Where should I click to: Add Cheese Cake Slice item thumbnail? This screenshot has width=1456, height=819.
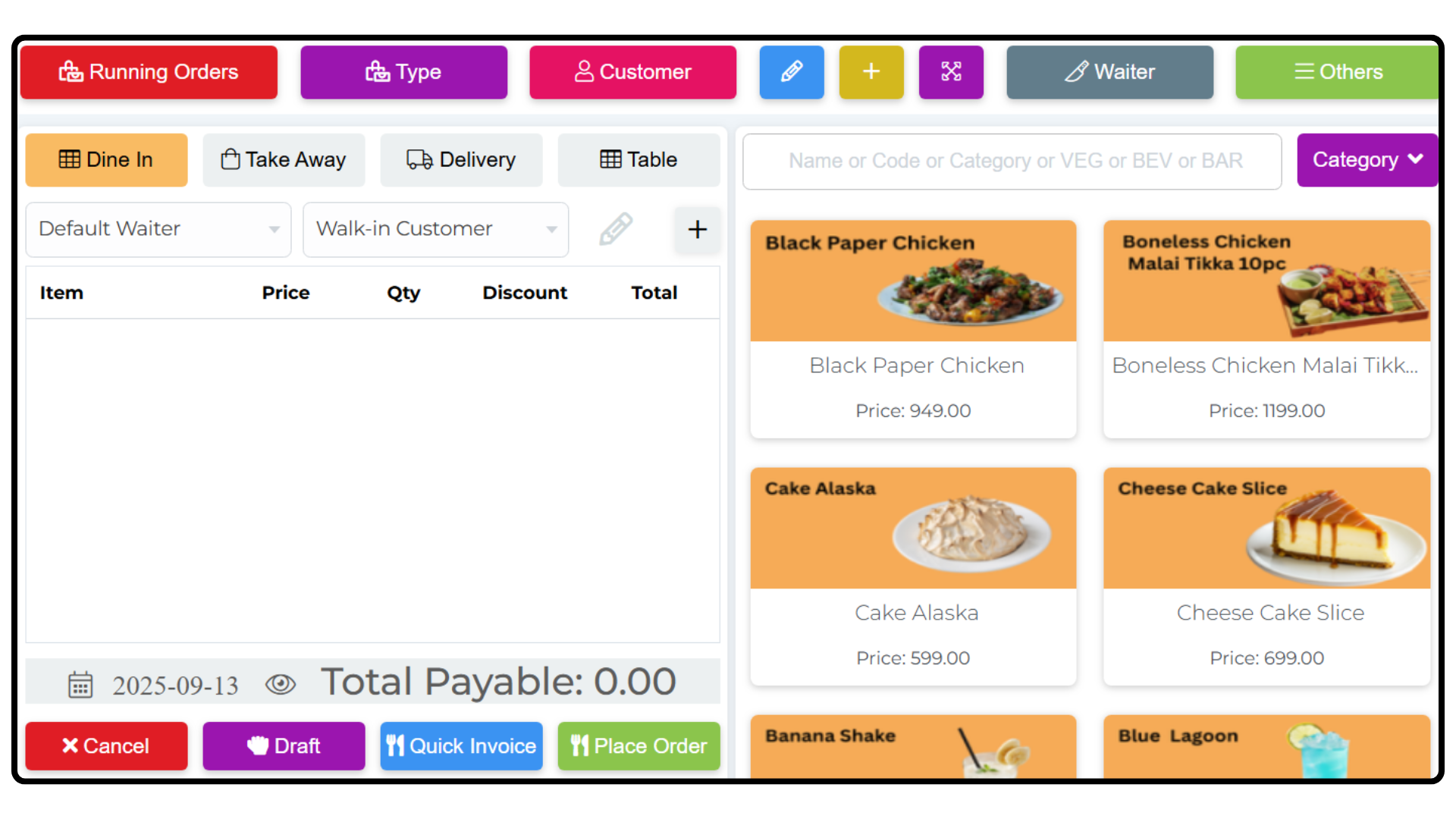coord(1266,529)
